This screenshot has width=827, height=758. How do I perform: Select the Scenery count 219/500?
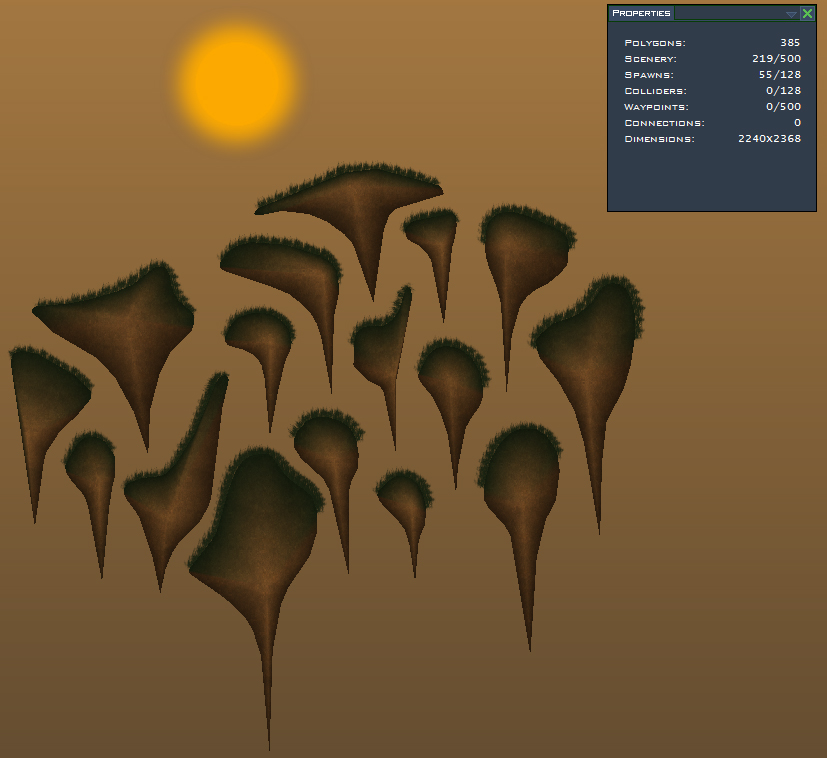[778, 59]
